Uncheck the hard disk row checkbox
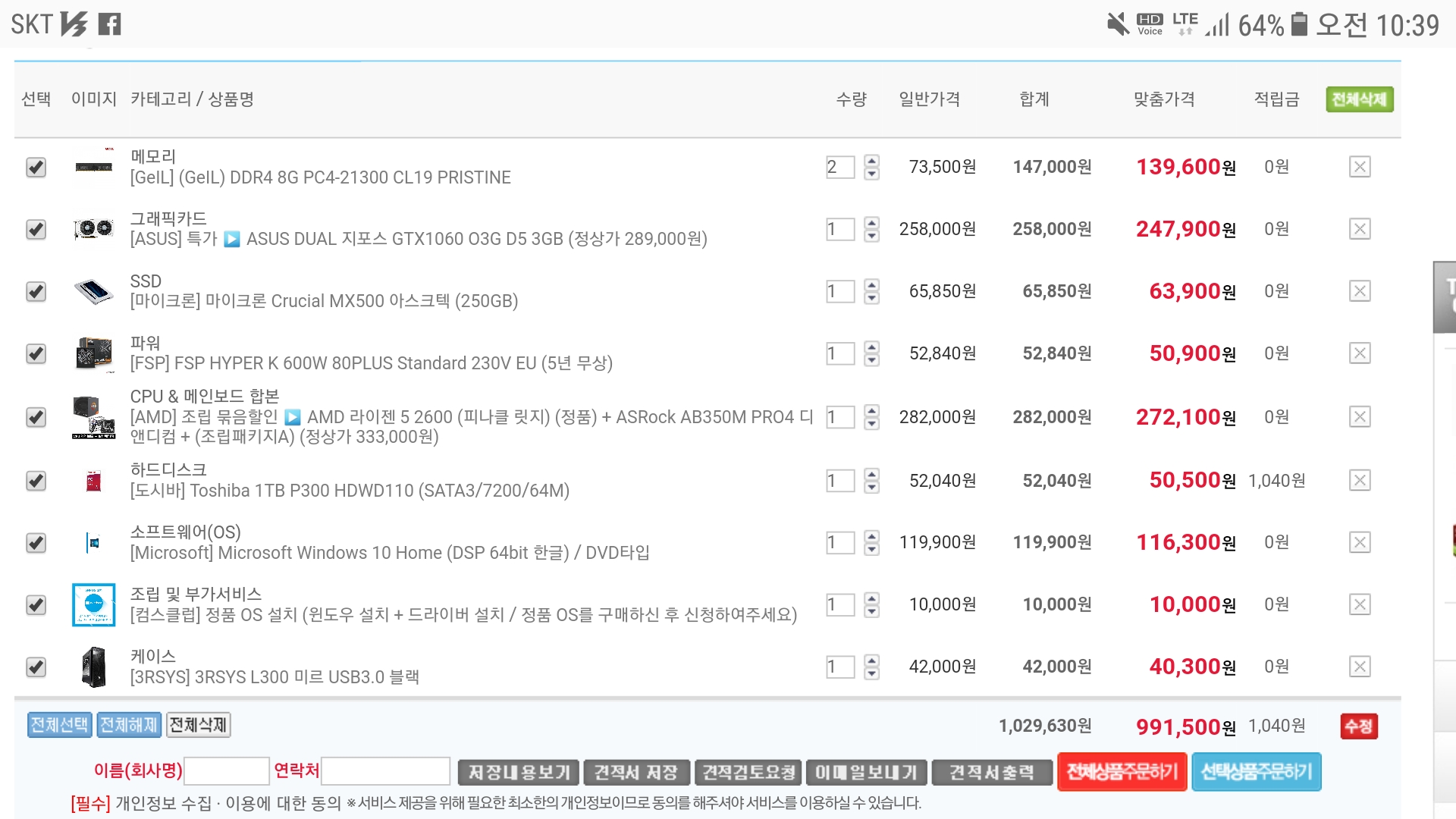This screenshot has width=1456, height=819. click(36, 481)
